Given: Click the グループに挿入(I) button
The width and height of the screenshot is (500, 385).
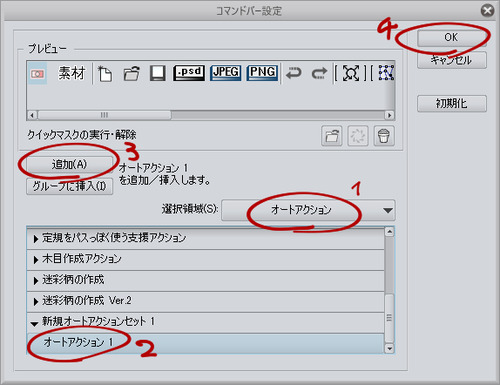Looking at the screenshot, I should click(69, 186).
